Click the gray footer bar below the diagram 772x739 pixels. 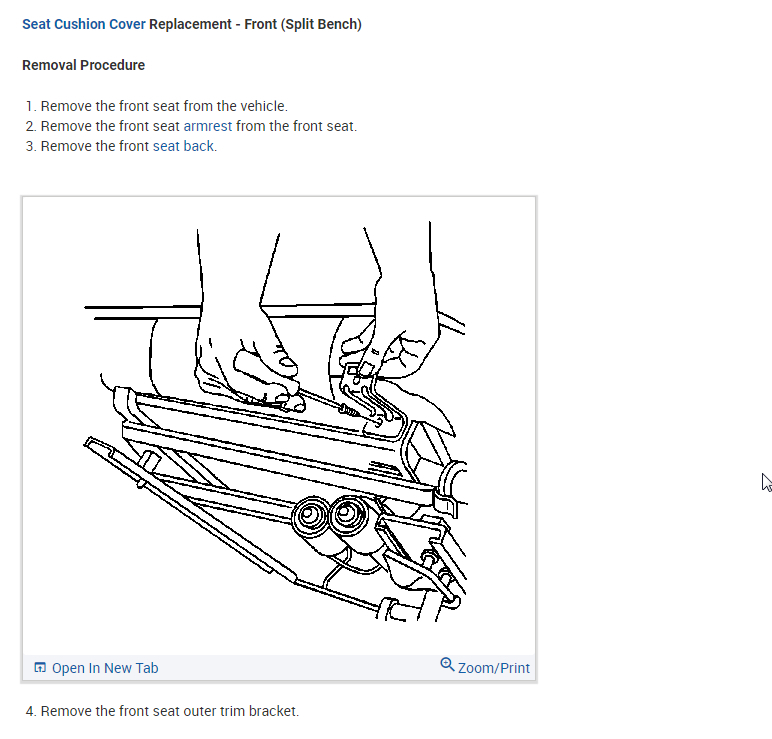point(279,668)
